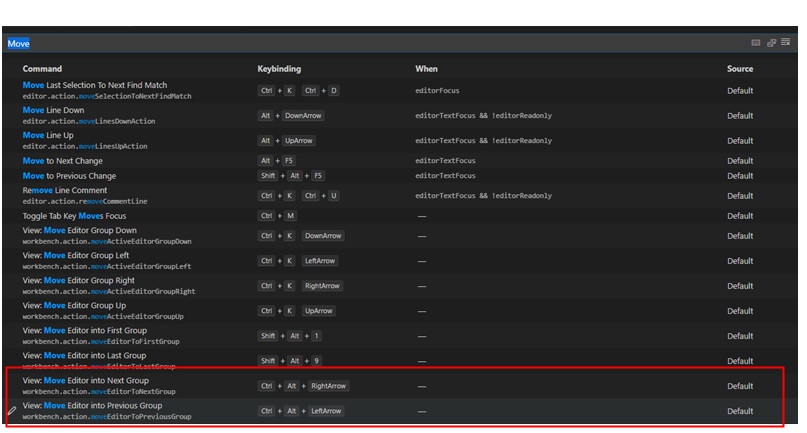Click the When column header
Viewport: 807px width, 433px height.
tap(426, 69)
